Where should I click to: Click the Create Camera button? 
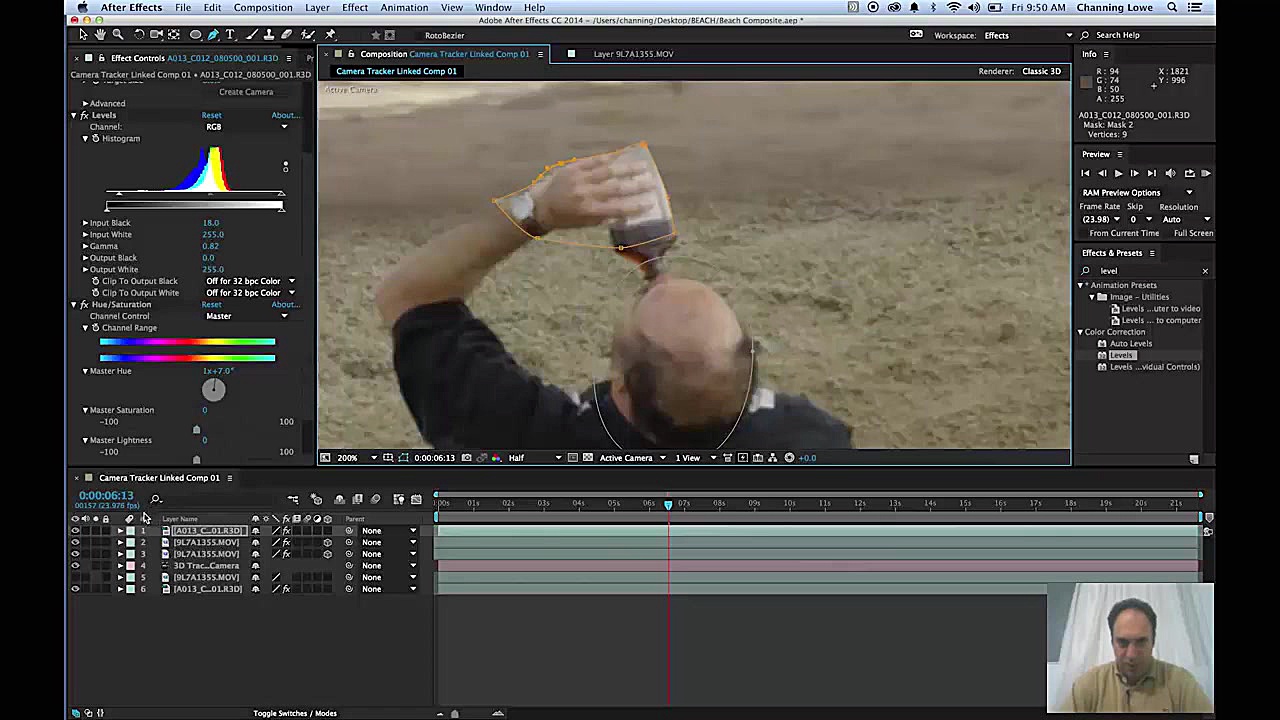pyautogui.click(x=245, y=91)
